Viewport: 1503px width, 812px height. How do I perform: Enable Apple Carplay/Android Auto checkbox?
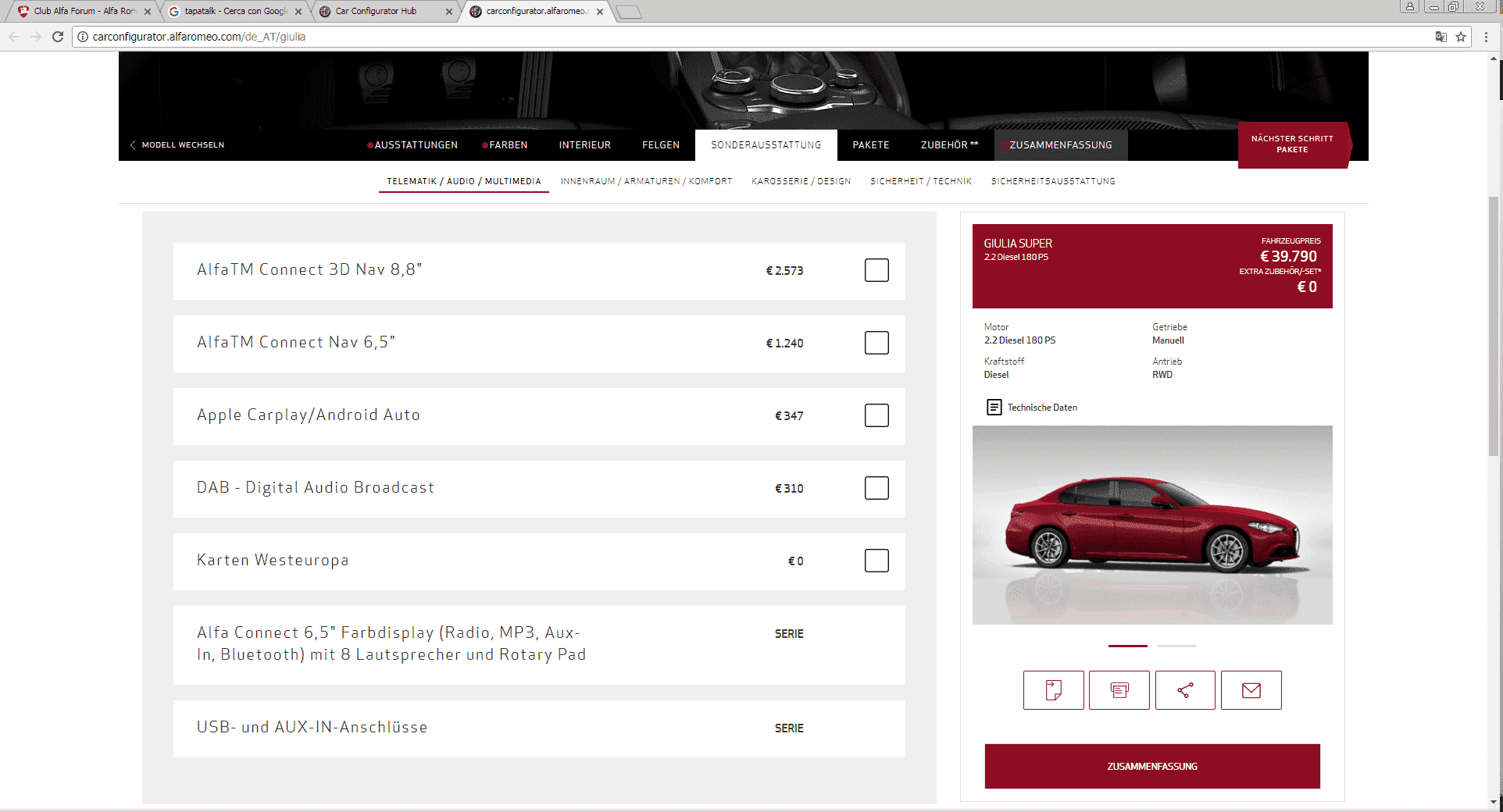coord(876,415)
